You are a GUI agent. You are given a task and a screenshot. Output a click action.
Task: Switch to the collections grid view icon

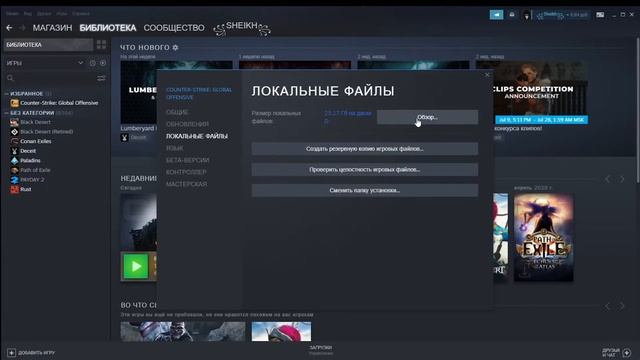coord(101,44)
